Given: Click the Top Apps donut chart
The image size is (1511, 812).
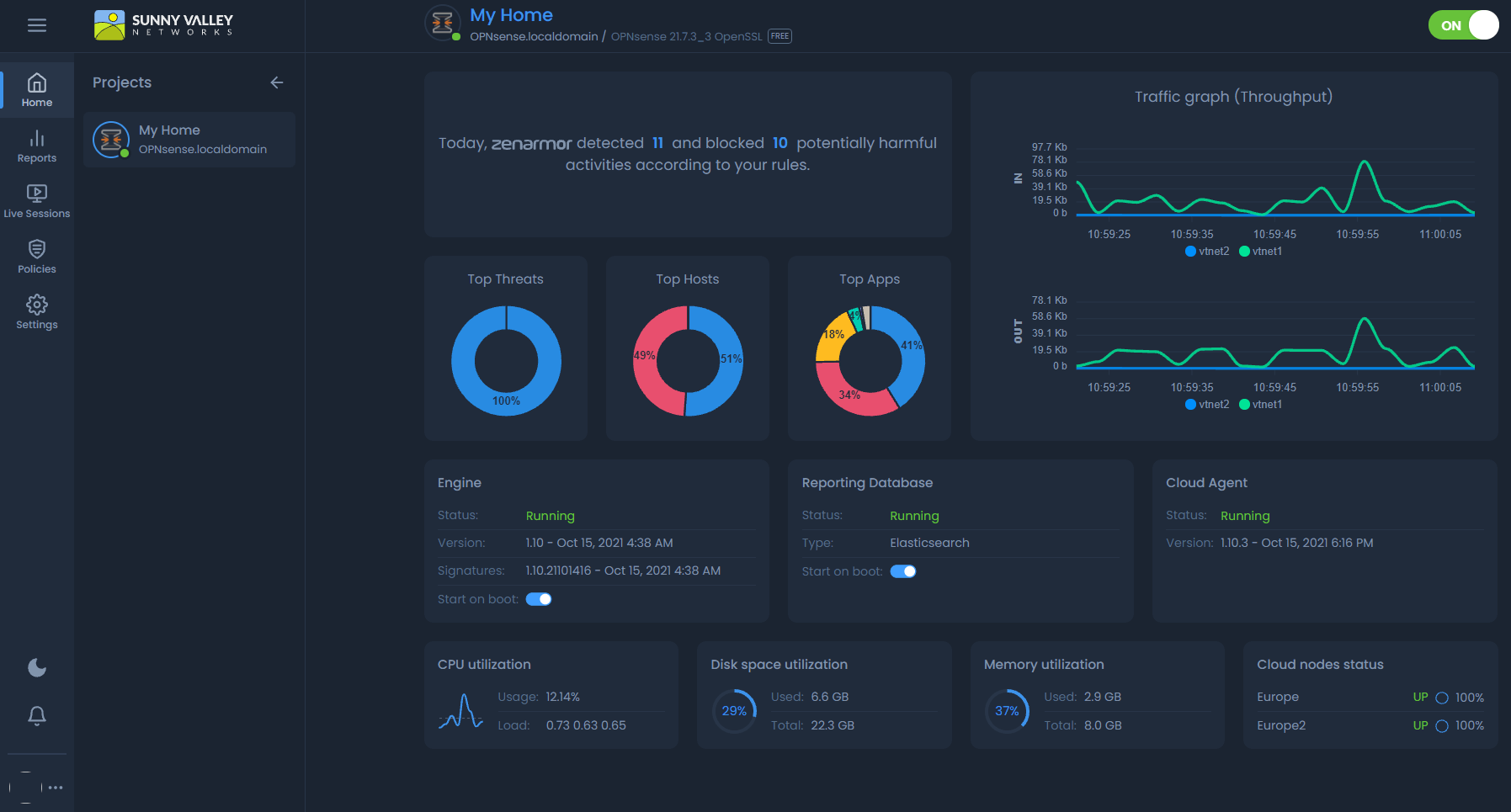Looking at the screenshot, I should click(x=870, y=360).
